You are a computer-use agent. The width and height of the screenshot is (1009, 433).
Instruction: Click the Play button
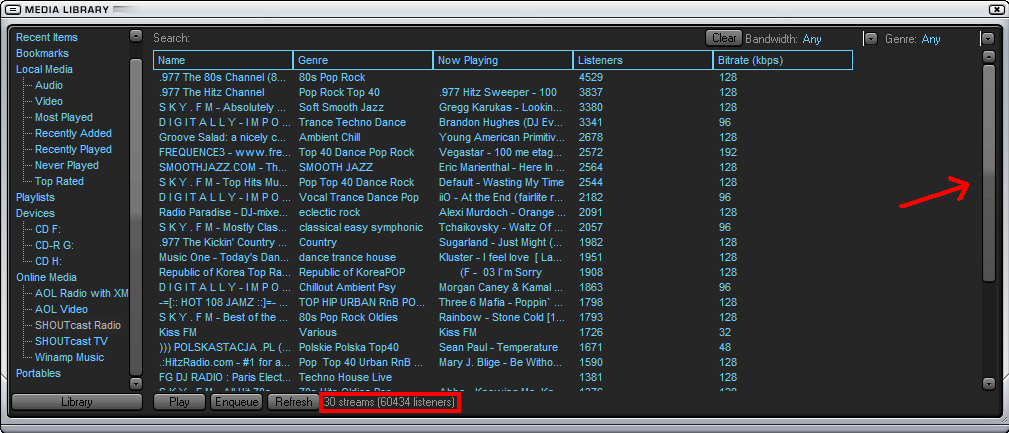pos(179,402)
